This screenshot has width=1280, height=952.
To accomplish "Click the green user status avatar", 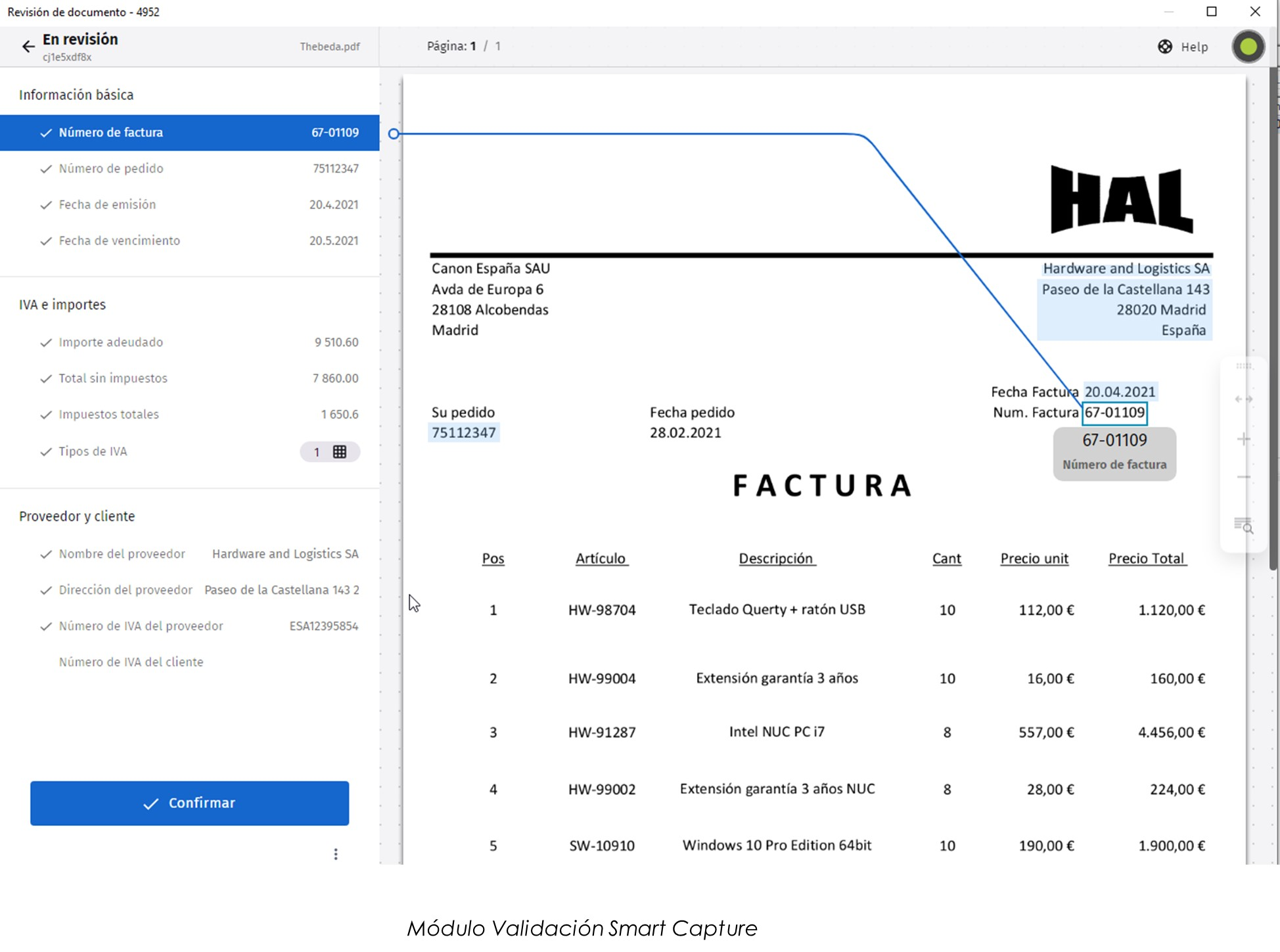I will click(1248, 47).
